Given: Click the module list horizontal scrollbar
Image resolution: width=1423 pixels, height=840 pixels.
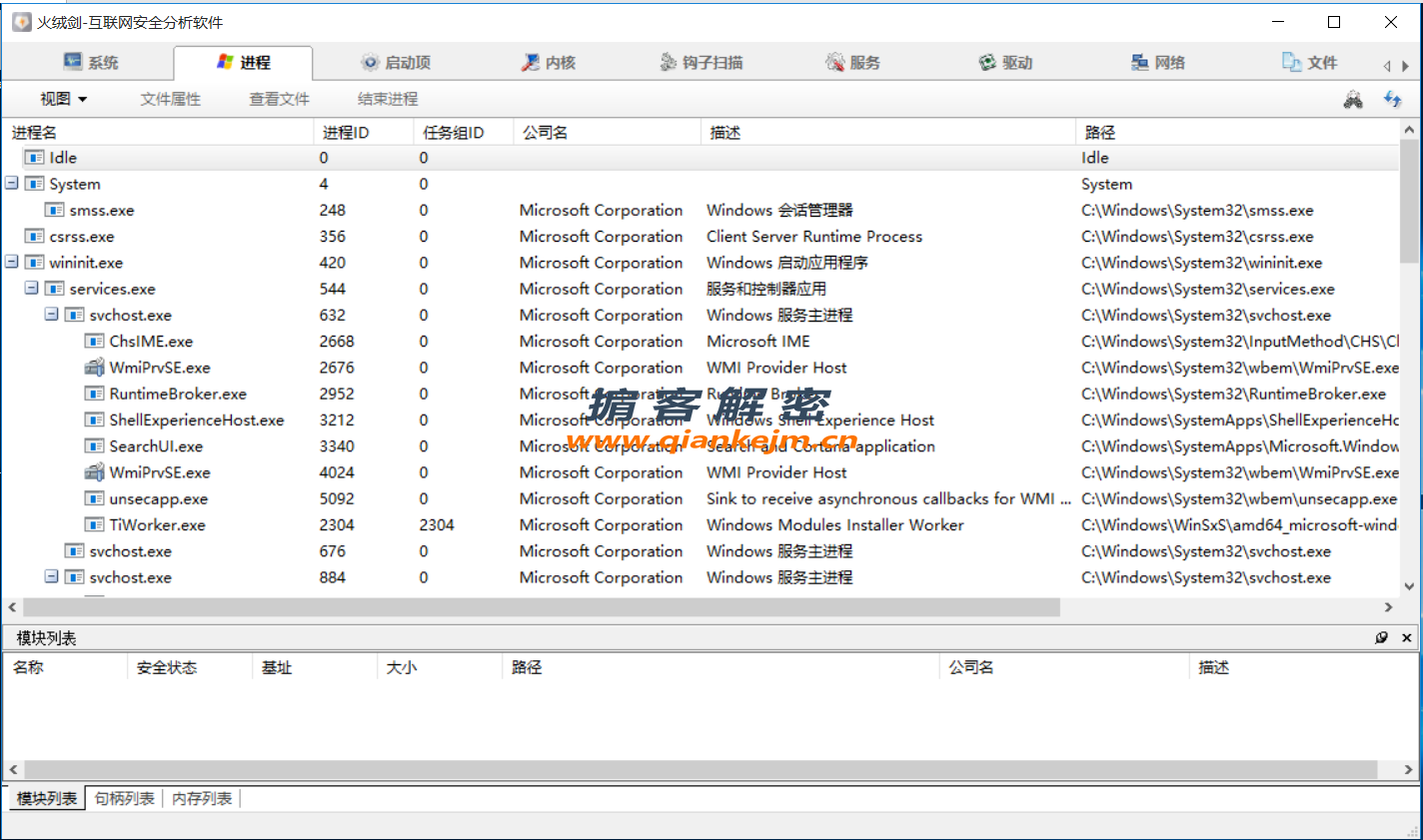Looking at the screenshot, I should click(x=701, y=770).
